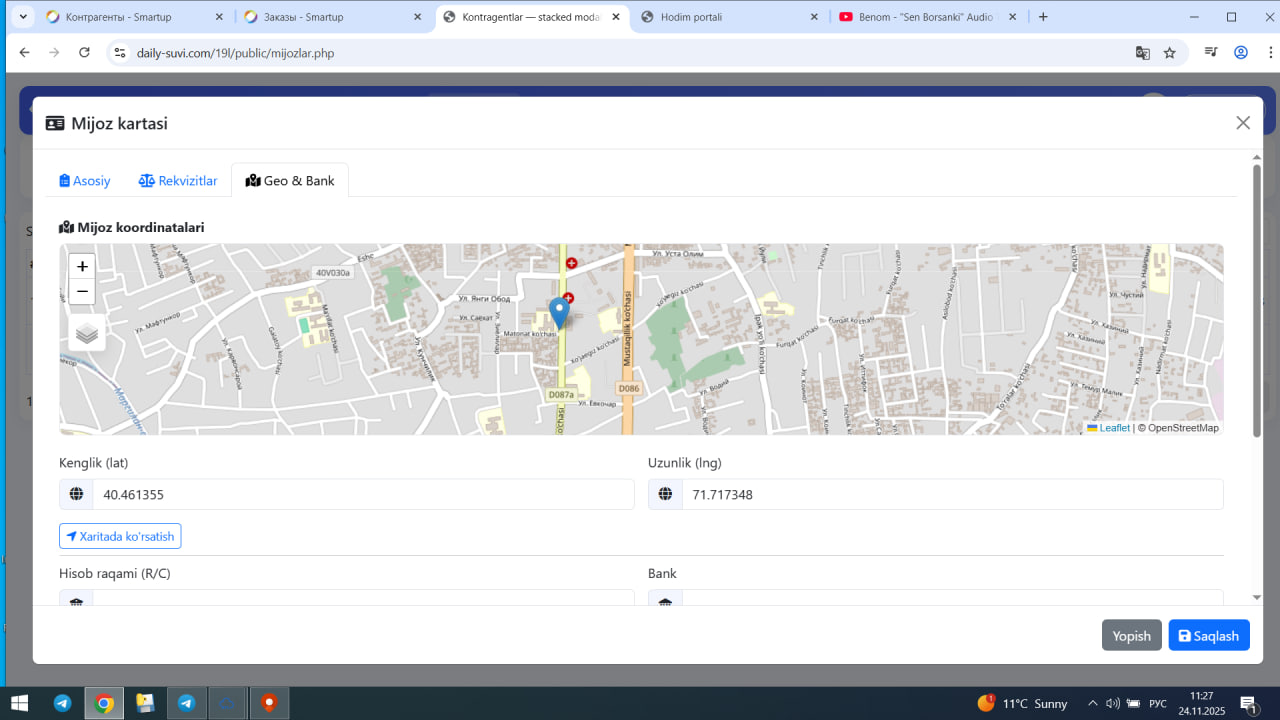Image resolution: width=1280 pixels, height=720 pixels.
Task: Select the Geo & Bank tab
Action: pyautogui.click(x=290, y=181)
